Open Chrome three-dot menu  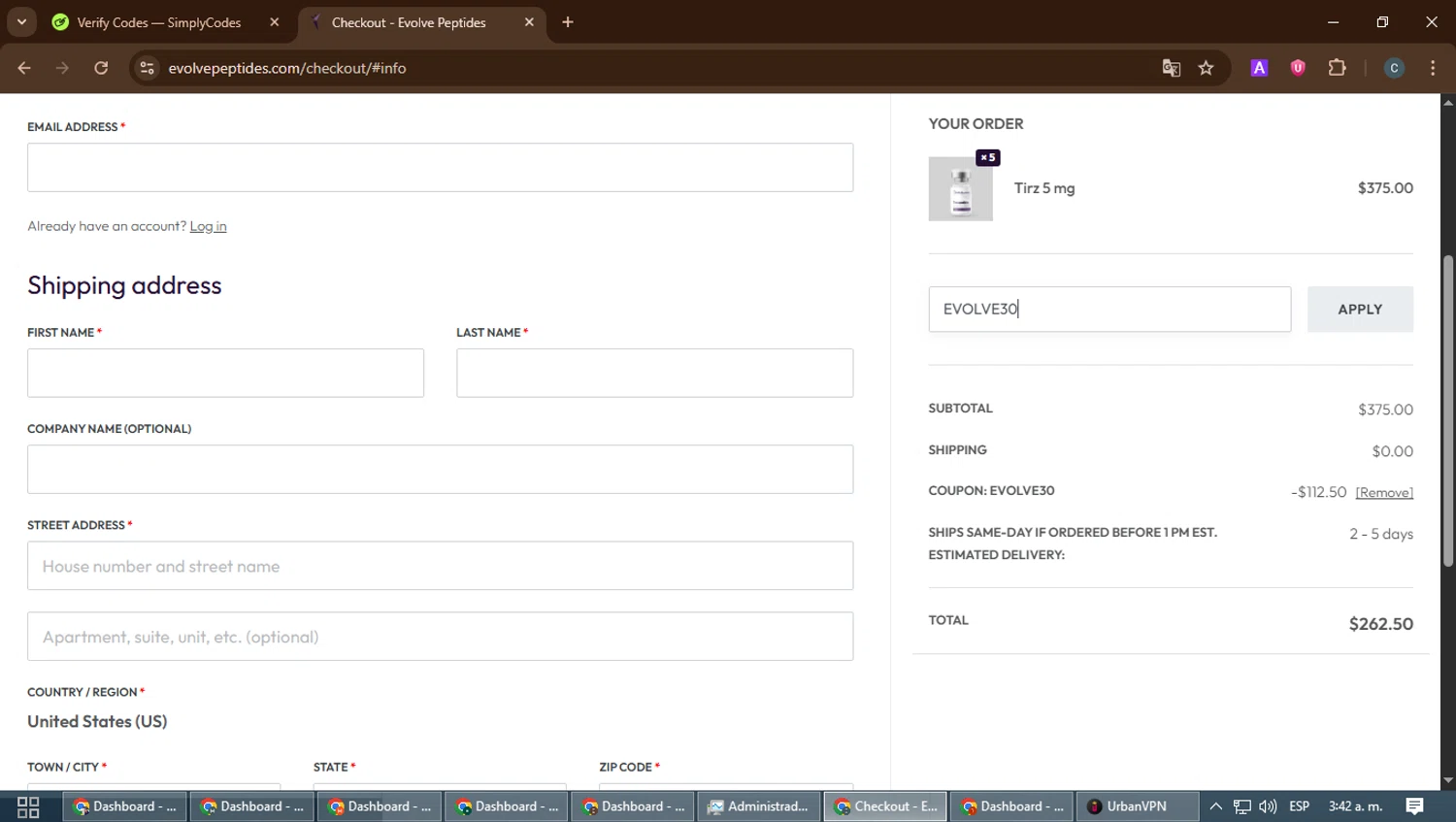pos(1433,68)
